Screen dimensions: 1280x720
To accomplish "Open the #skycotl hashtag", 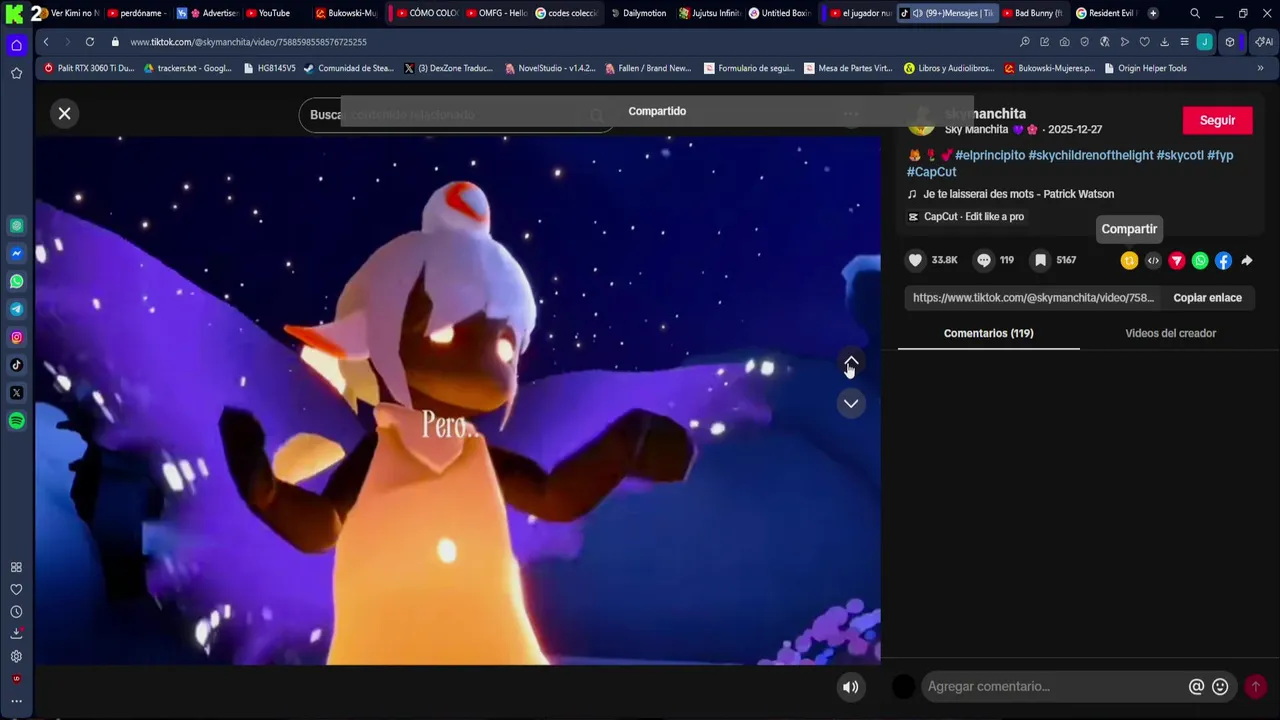I will pos(1180,156).
